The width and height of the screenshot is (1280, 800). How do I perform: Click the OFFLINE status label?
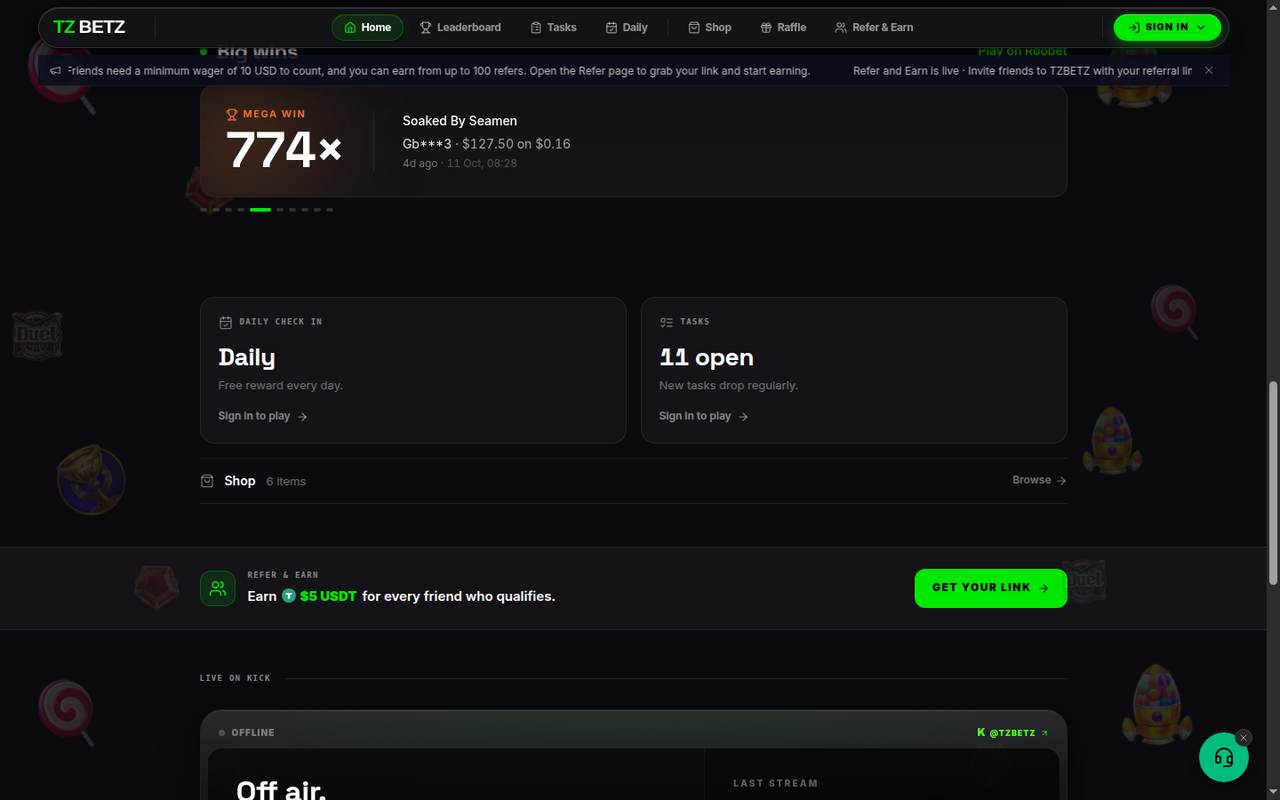246,733
